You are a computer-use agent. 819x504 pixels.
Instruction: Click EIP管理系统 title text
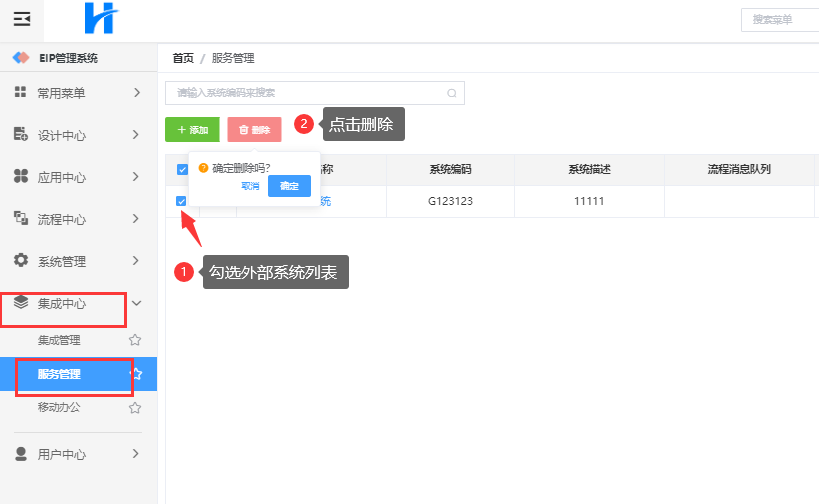tap(68, 58)
